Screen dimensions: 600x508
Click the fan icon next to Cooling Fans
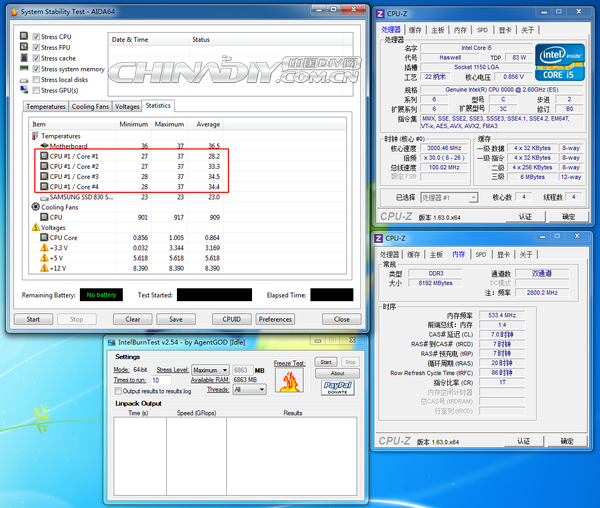36,207
